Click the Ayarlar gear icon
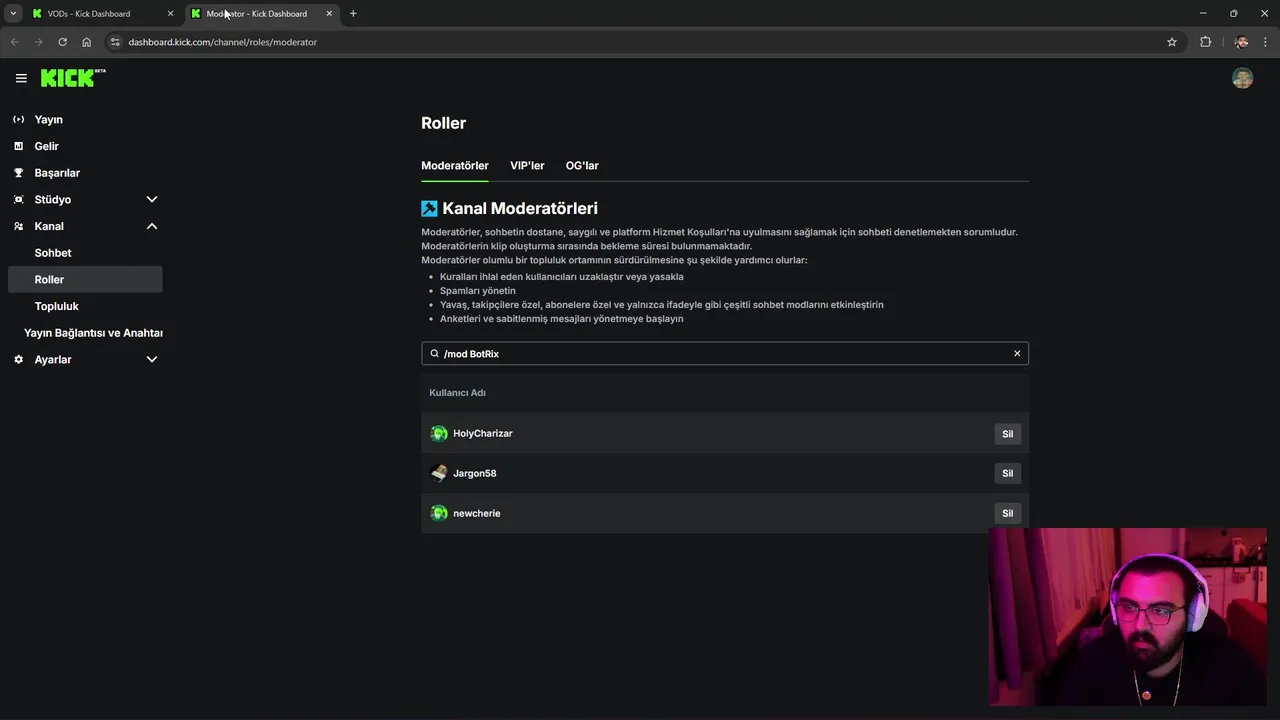This screenshot has width=1280, height=720. point(18,359)
